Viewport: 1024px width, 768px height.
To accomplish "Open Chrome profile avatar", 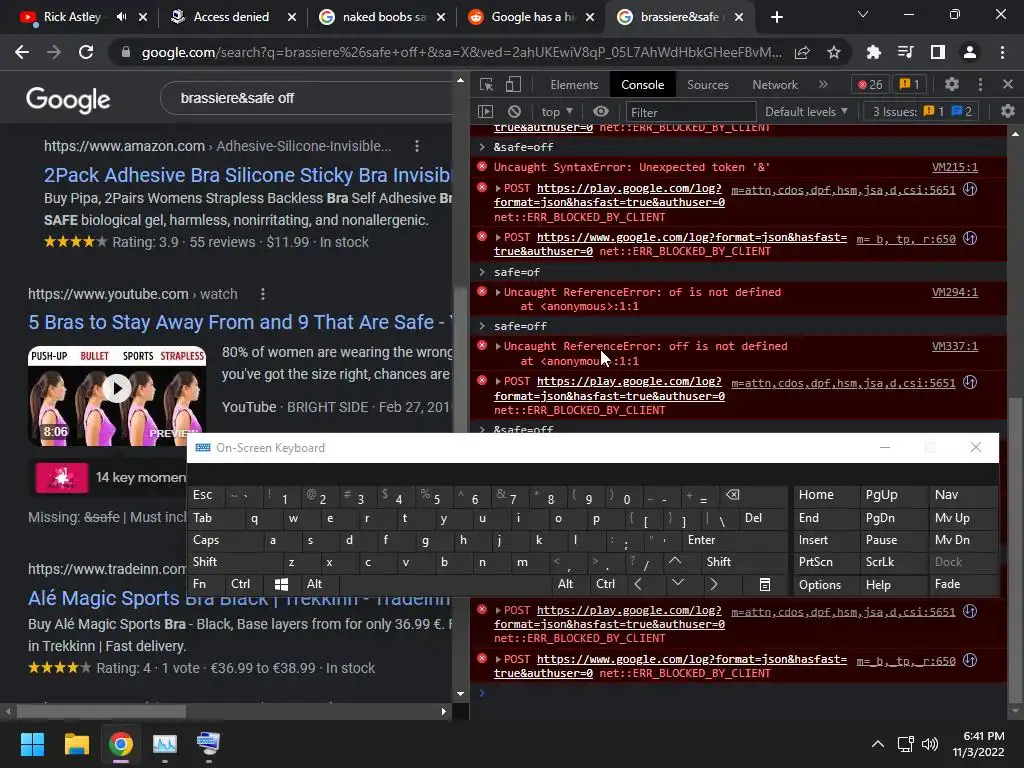I will pos(970,52).
